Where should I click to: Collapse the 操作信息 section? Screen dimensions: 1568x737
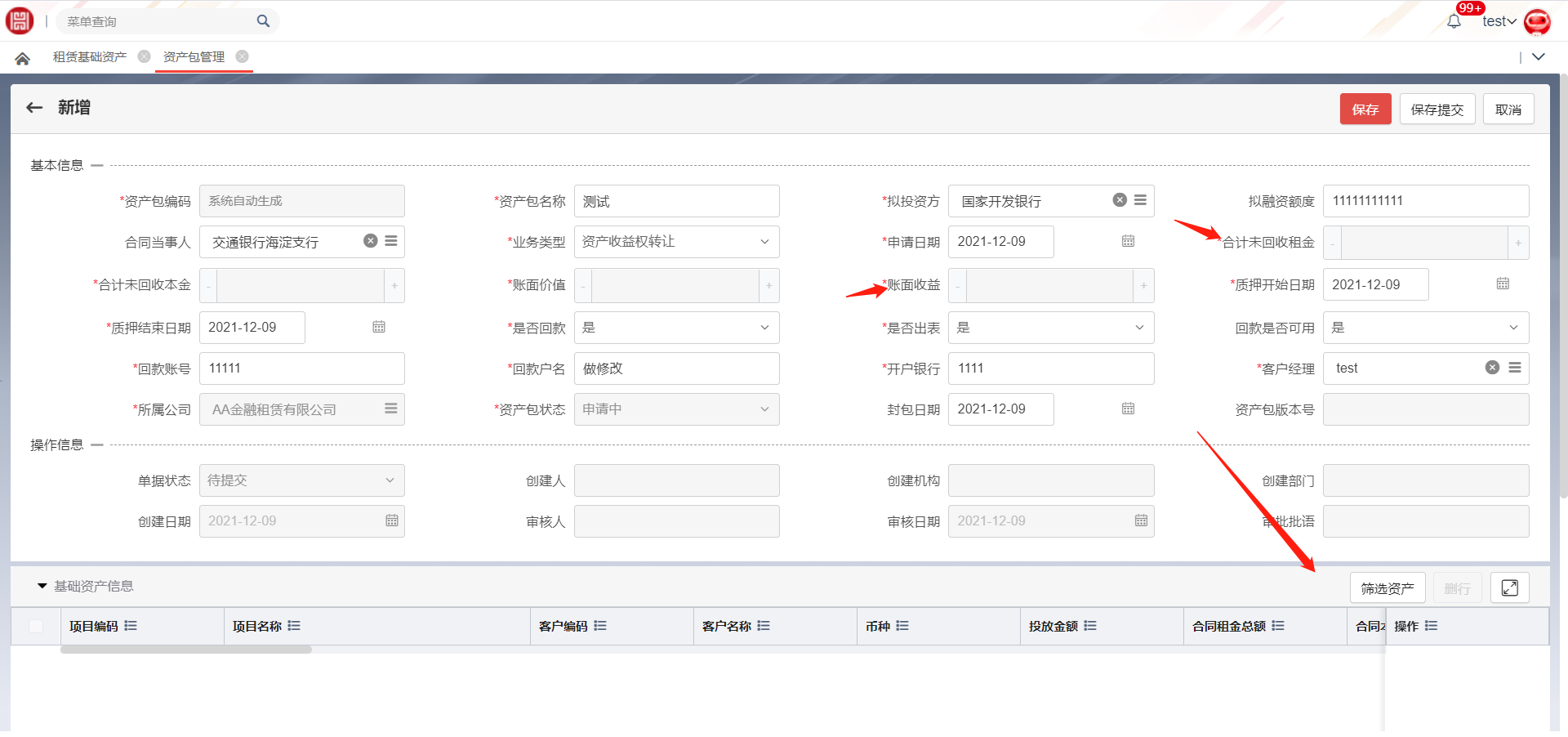pos(97,445)
